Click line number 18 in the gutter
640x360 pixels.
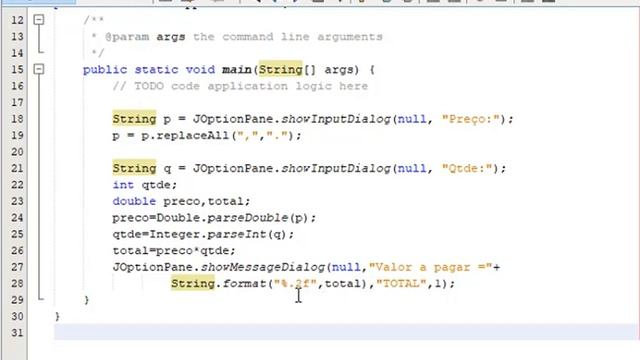coord(17,119)
